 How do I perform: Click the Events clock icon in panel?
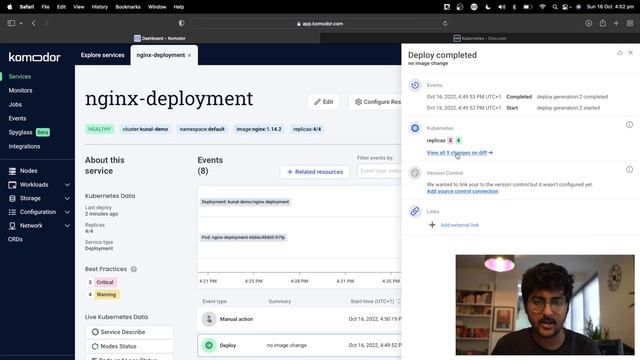415,85
